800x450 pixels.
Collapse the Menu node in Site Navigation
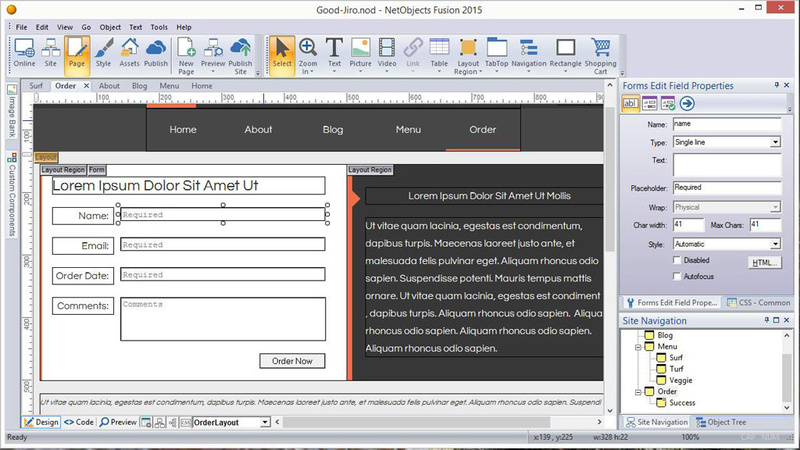pos(636,346)
